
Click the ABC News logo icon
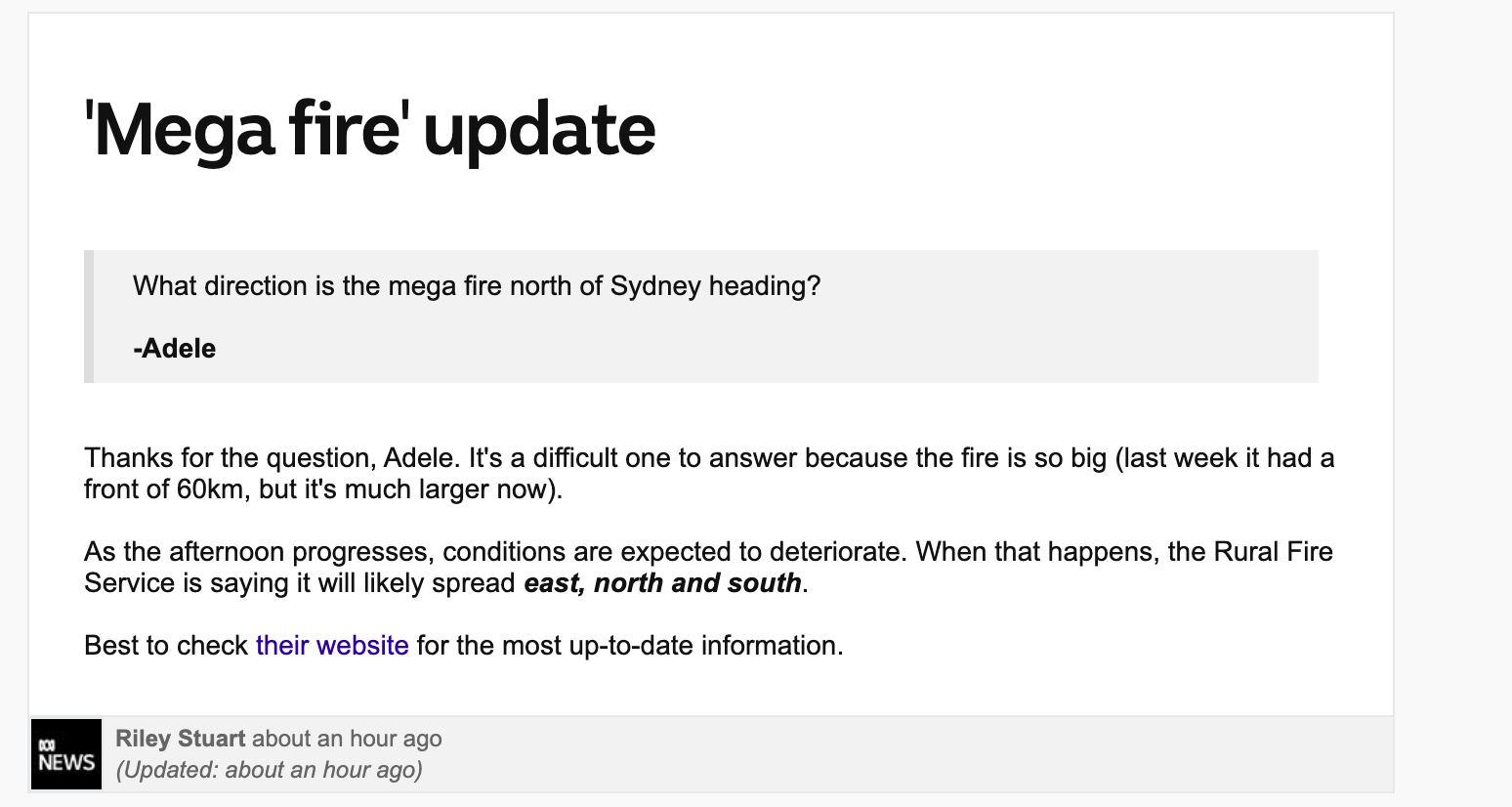(x=66, y=754)
